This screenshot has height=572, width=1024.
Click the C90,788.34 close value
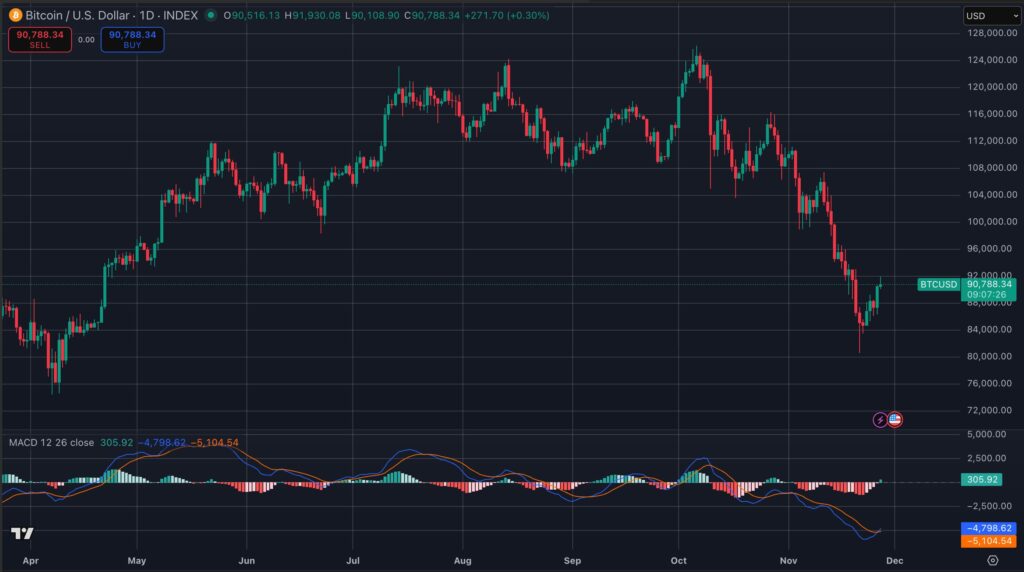432,15
